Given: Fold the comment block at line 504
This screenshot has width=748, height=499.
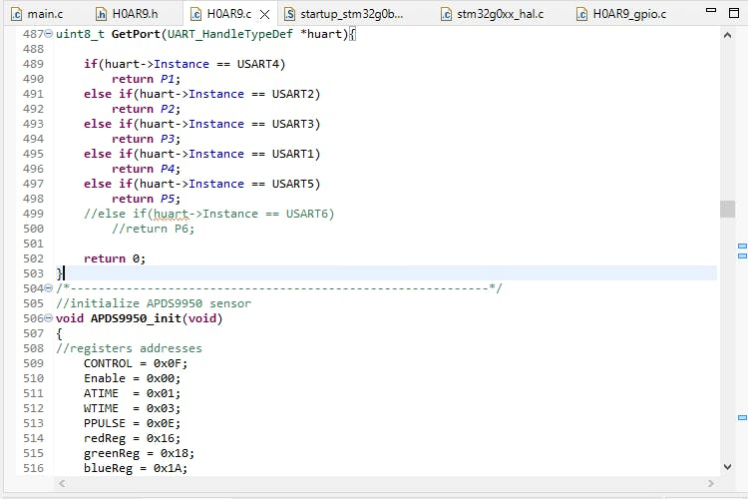Looking at the screenshot, I should [x=51, y=289].
